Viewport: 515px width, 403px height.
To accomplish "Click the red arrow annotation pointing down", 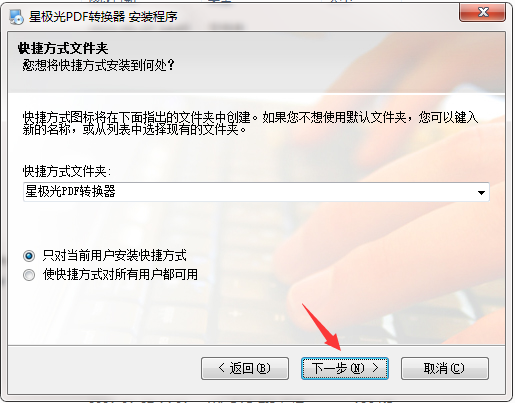I will click(x=321, y=327).
